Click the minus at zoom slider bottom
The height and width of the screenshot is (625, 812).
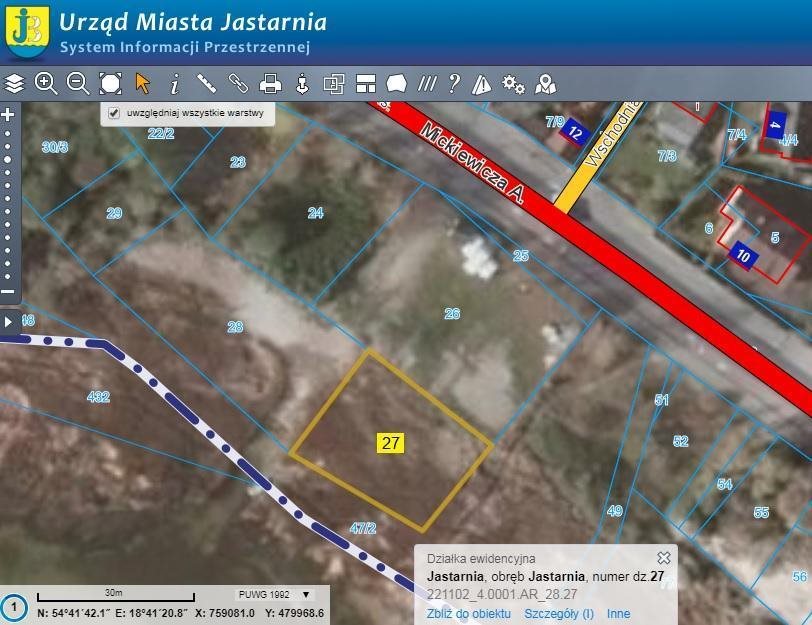(x=8, y=292)
